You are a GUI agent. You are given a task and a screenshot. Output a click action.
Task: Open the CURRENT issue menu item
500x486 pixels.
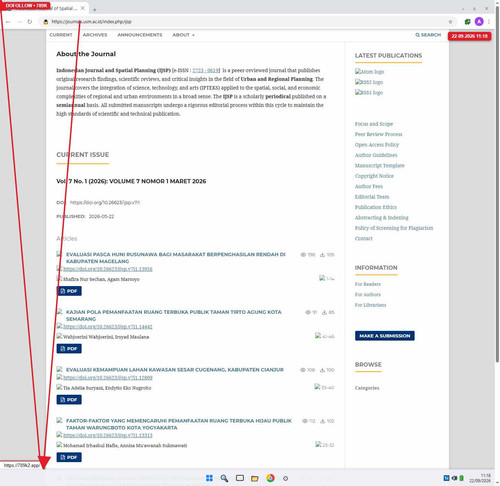point(61,35)
